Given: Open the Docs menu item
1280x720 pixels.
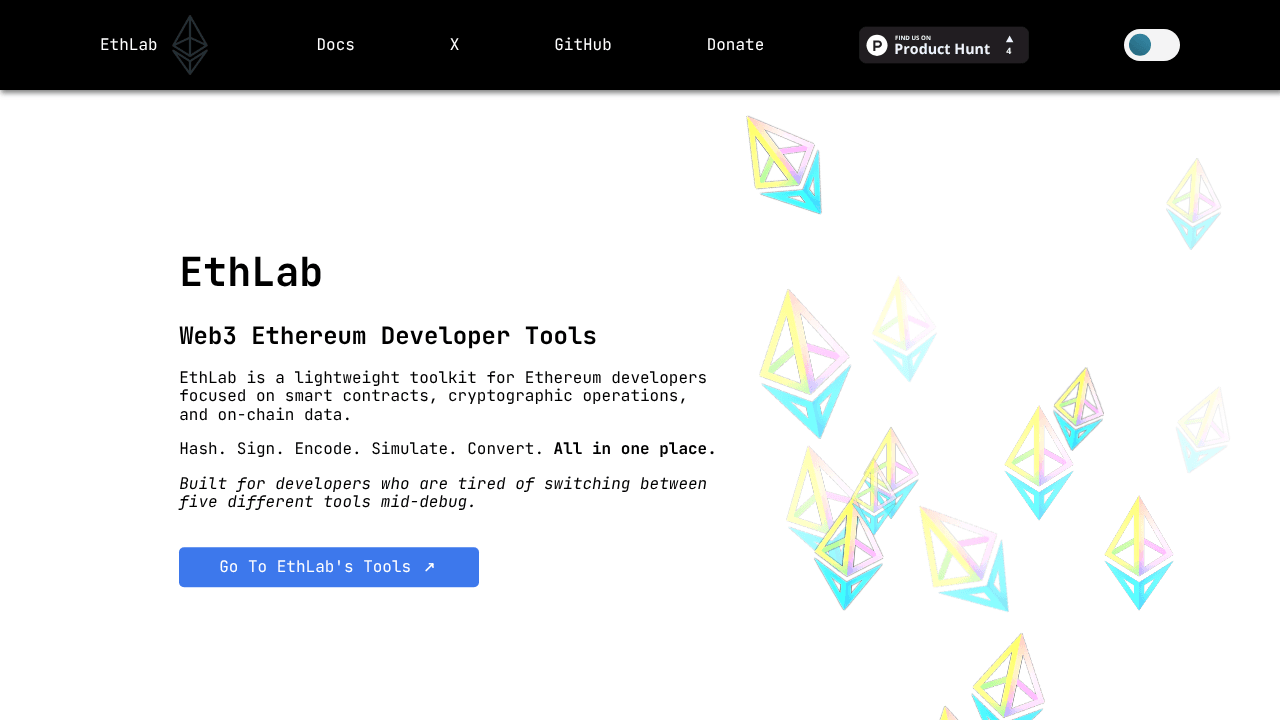Looking at the screenshot, I should coord(336,45).
